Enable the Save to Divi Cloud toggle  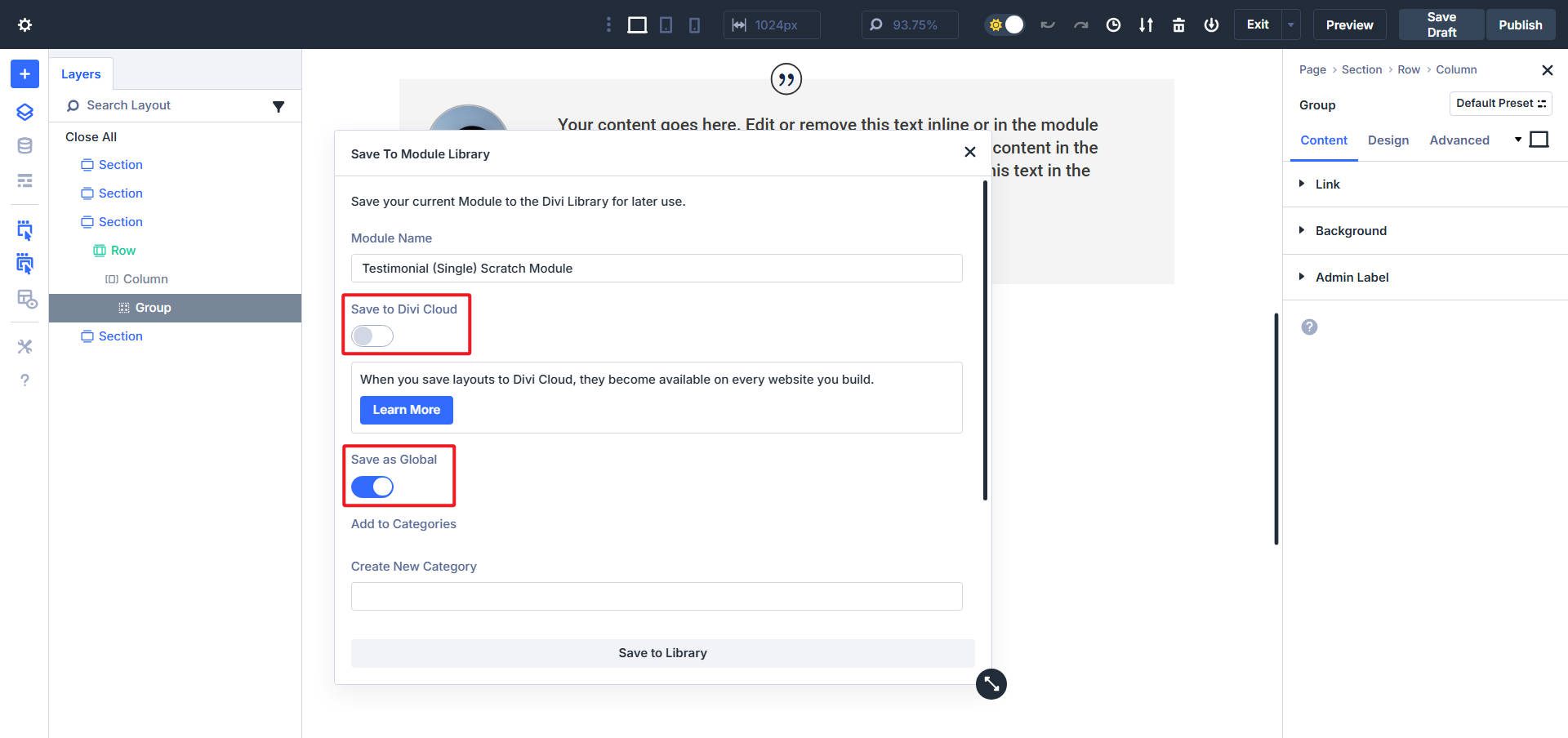[x=372, y=336]
